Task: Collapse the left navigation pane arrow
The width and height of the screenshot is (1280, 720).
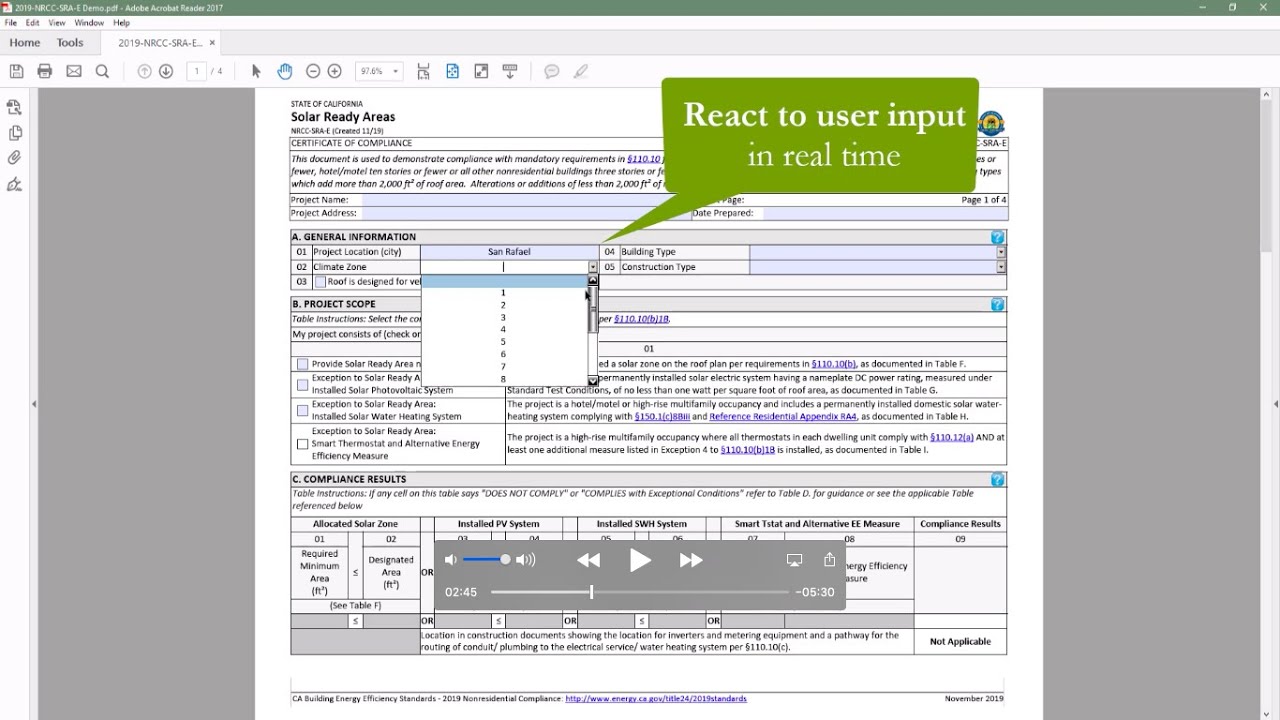Action: (x=34, y=404)
